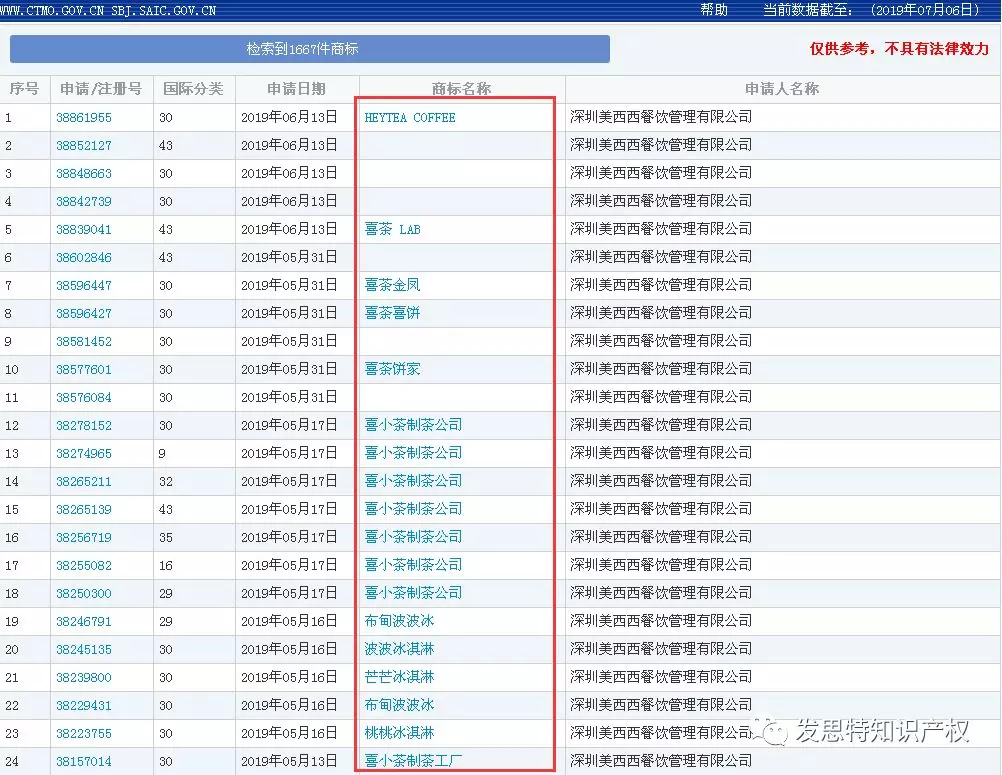This screenshot has height=775, width=1002.
Task: Open registration number 38596427
Action: [x=84, y=314]
